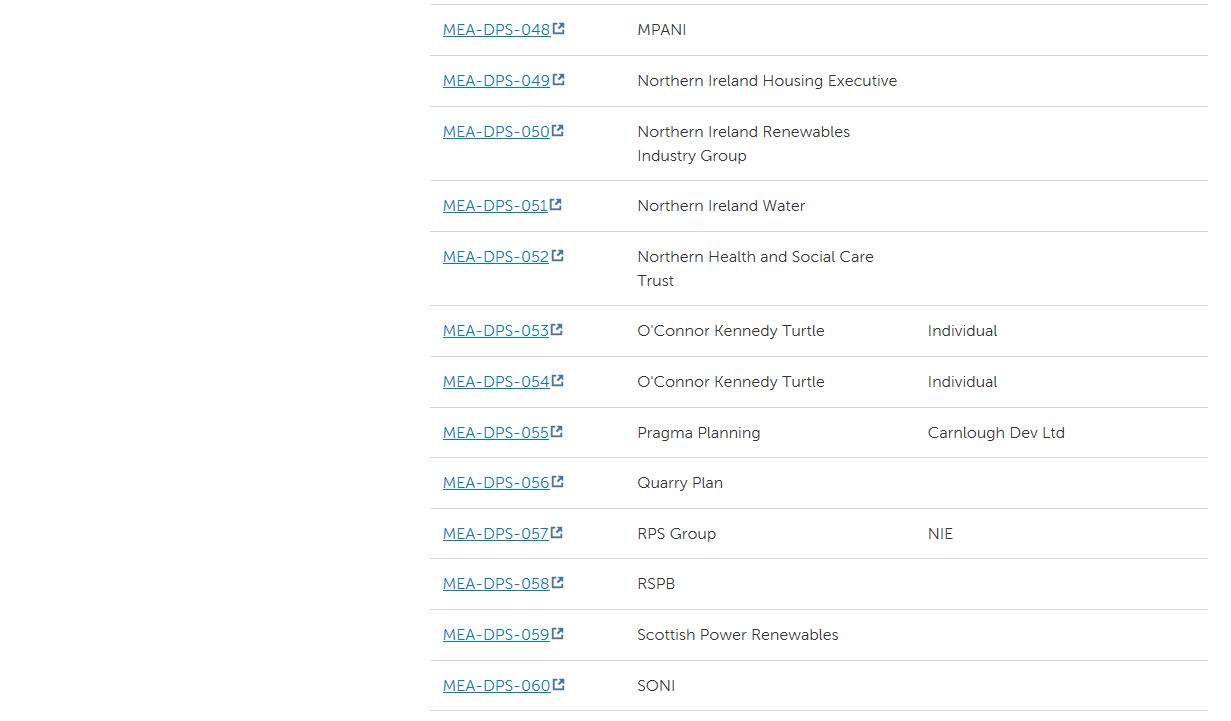Open the MEA-DPS-050 document link
The image size is (1231, 721).
pos(497,132)
